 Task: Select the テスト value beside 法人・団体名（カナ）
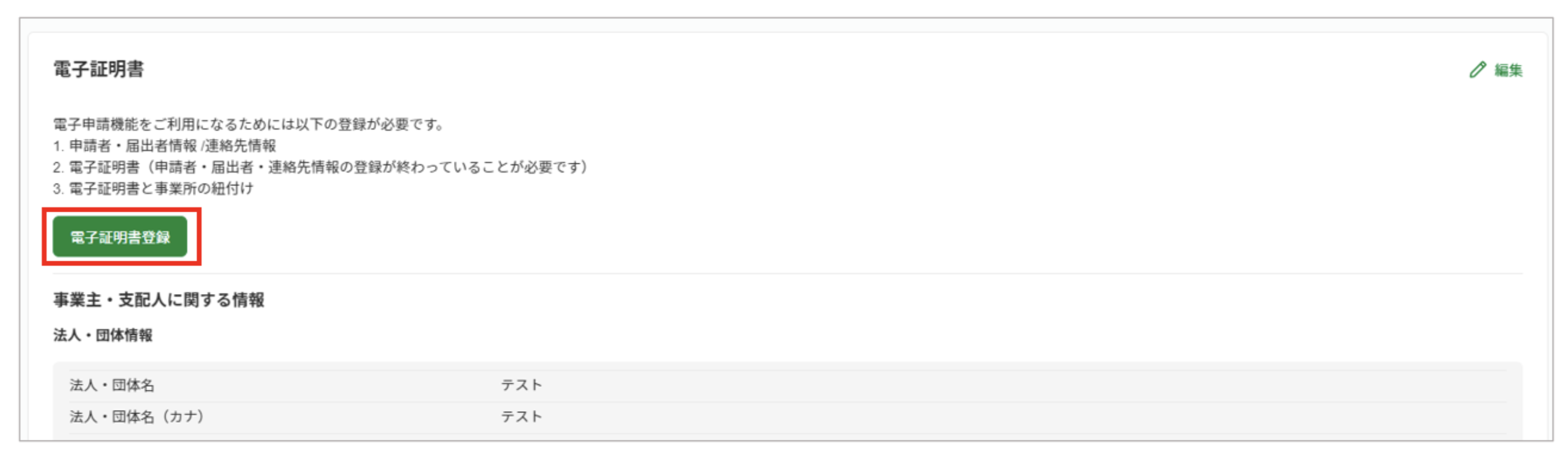tap(521, 417)
